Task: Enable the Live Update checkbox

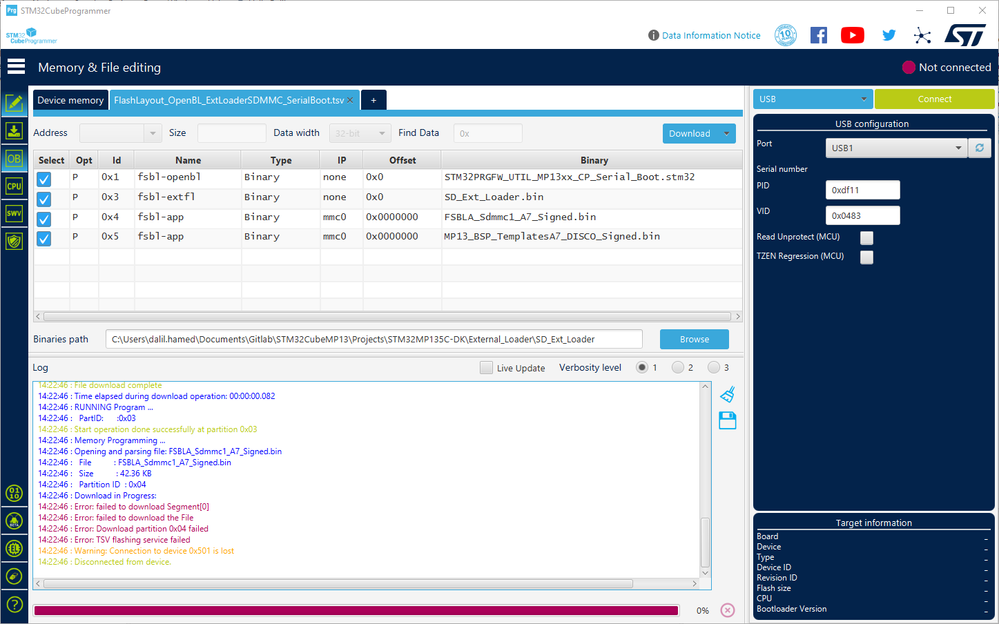Action: click(x=486, y=368)
